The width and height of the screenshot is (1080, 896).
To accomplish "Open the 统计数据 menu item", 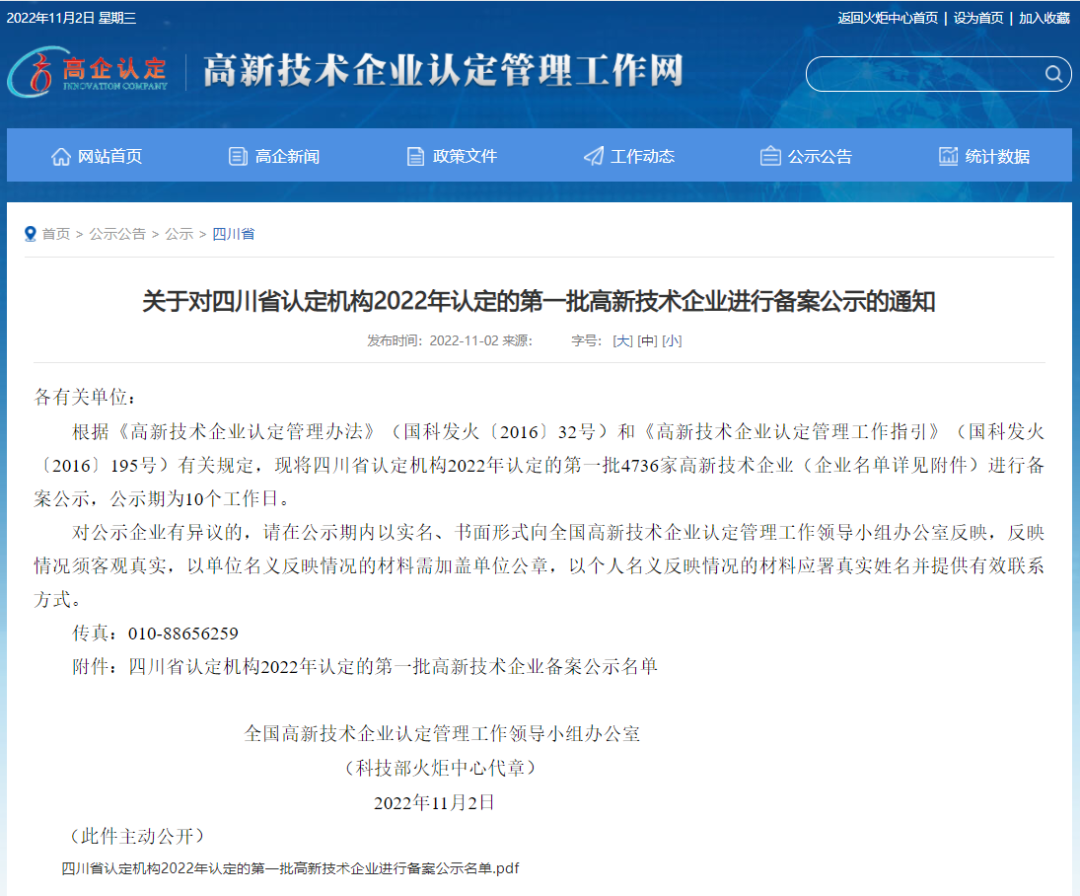I will [x=997, y=156].
